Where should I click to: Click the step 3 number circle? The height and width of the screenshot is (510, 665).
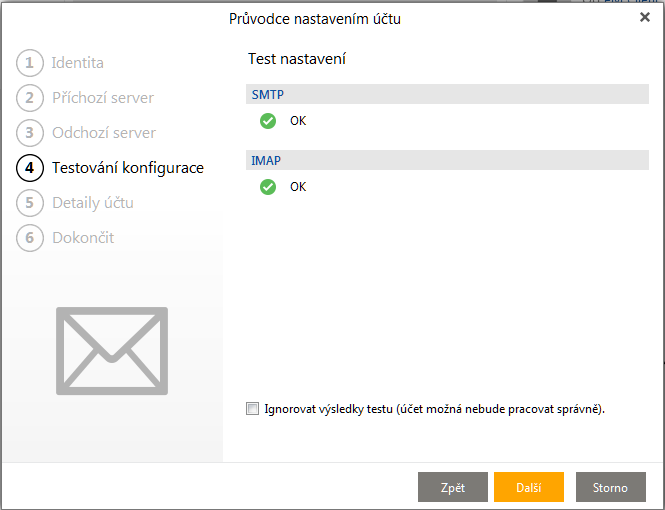[30, 133]
